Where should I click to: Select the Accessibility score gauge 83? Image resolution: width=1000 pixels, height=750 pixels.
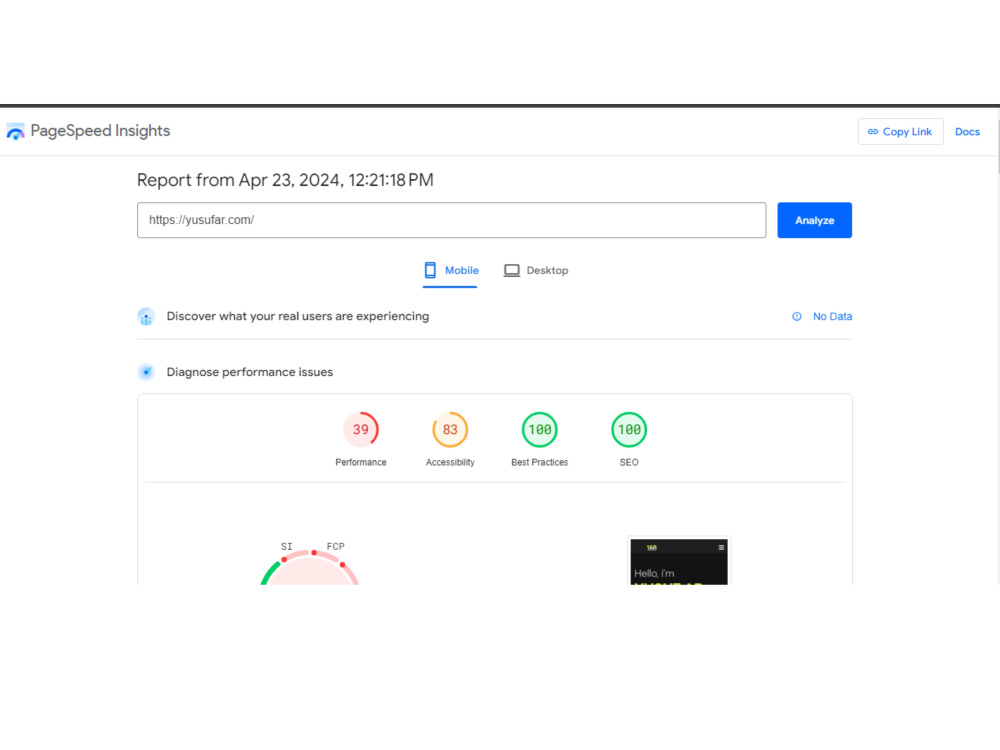[450, 430]
